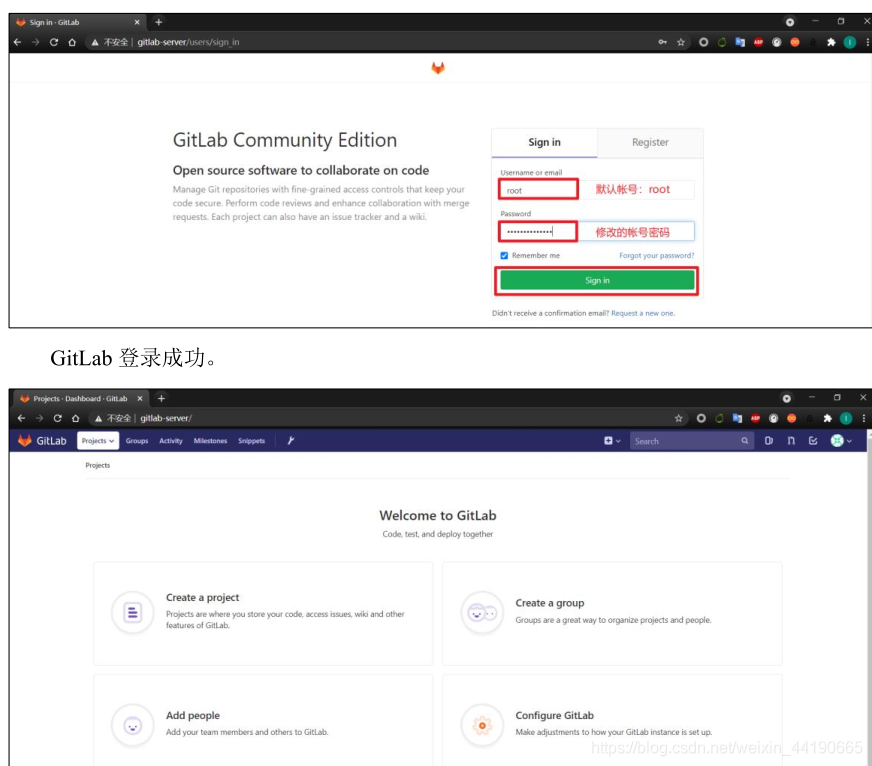Select the Sign in tab
The image size is (872, 766).
[544, 142]
